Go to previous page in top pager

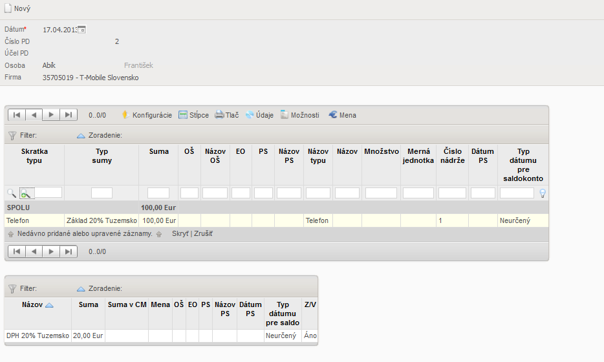point(34,115)
